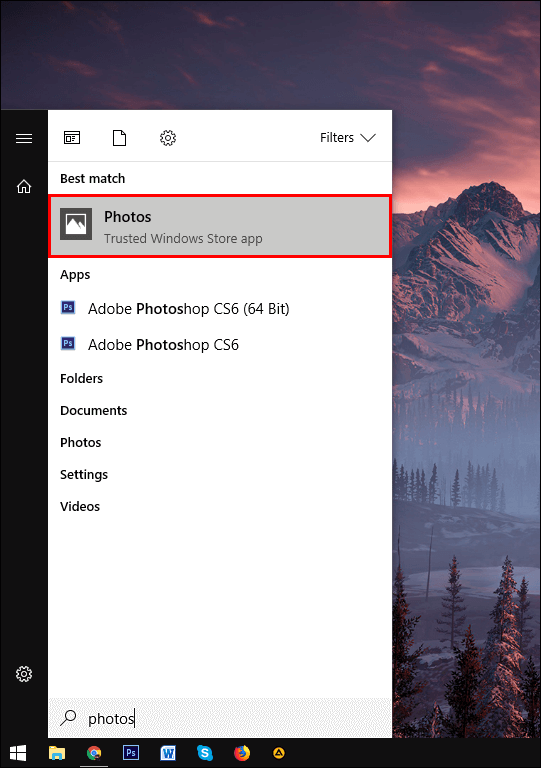This screenshot has height=768, width=541.
Task: Open the Windows Start button
Action: [x=18, y=753]
